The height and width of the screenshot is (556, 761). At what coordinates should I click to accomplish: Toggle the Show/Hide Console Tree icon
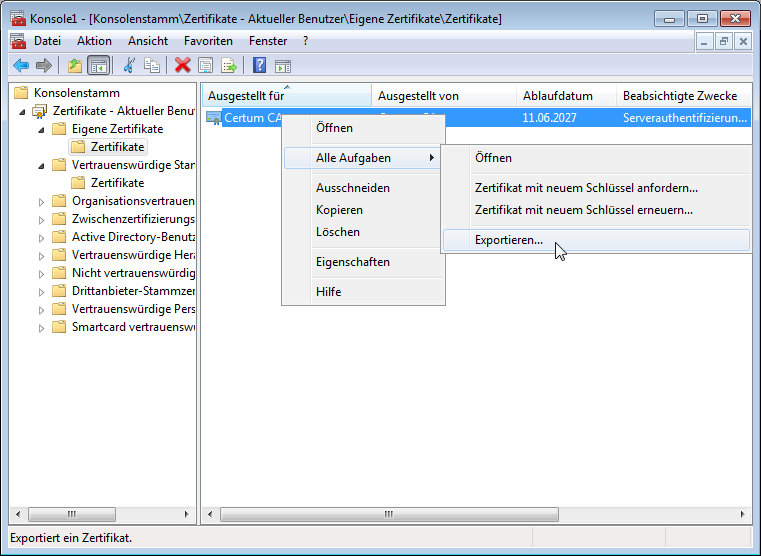(x=98, y=66)
